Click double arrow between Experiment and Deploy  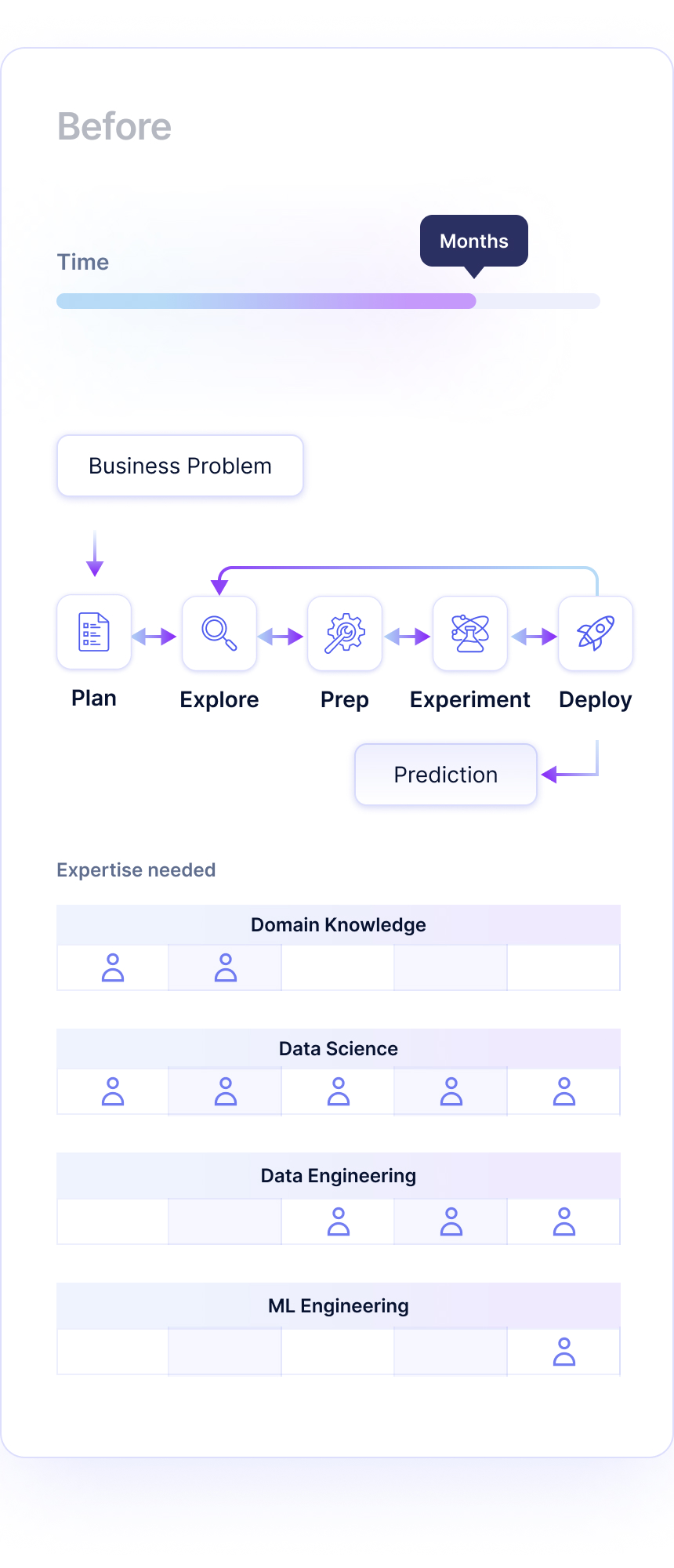pyautogui.click(x=534, y=637)
